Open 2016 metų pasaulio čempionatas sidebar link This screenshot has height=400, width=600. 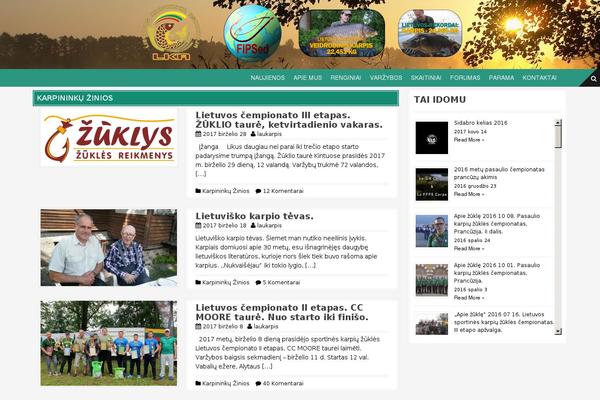[499, 173]
